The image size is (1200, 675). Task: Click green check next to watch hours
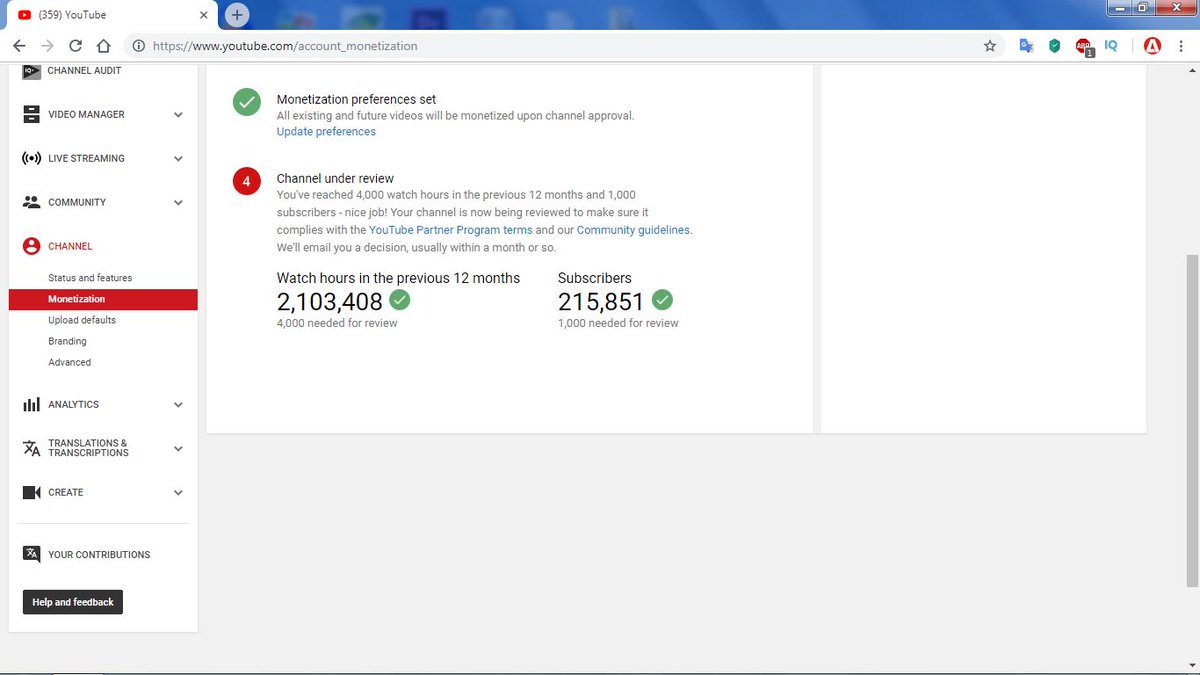399,300
